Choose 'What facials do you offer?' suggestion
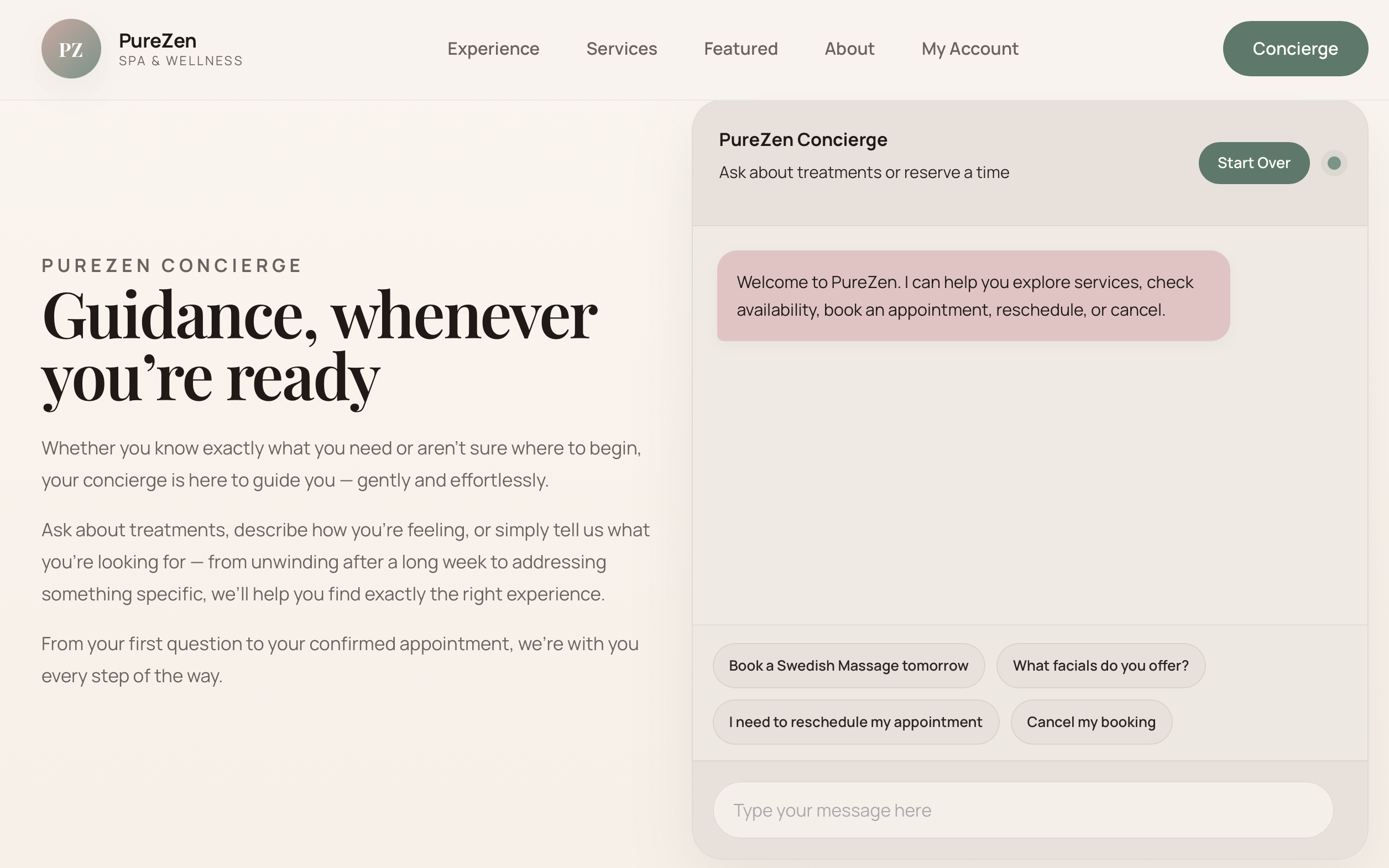1389x868 pixels. 1100,665
